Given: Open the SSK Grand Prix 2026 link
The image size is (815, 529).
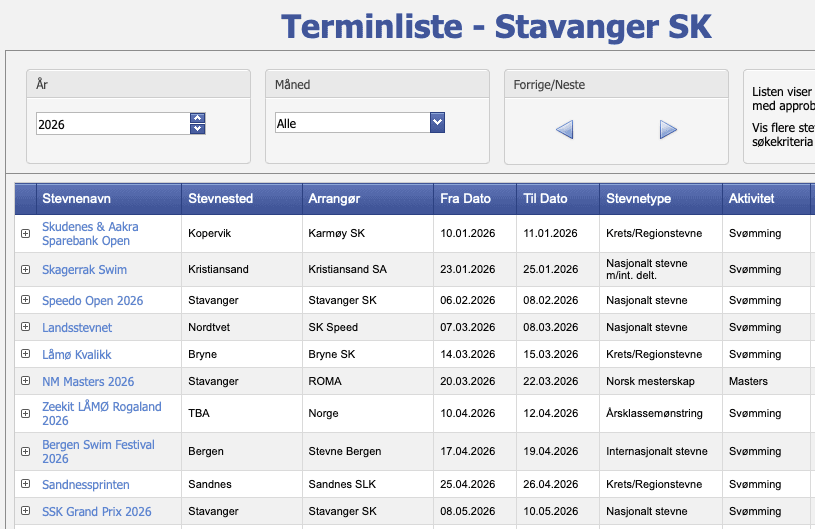Looking at the screenshot, I should [96, 511].
